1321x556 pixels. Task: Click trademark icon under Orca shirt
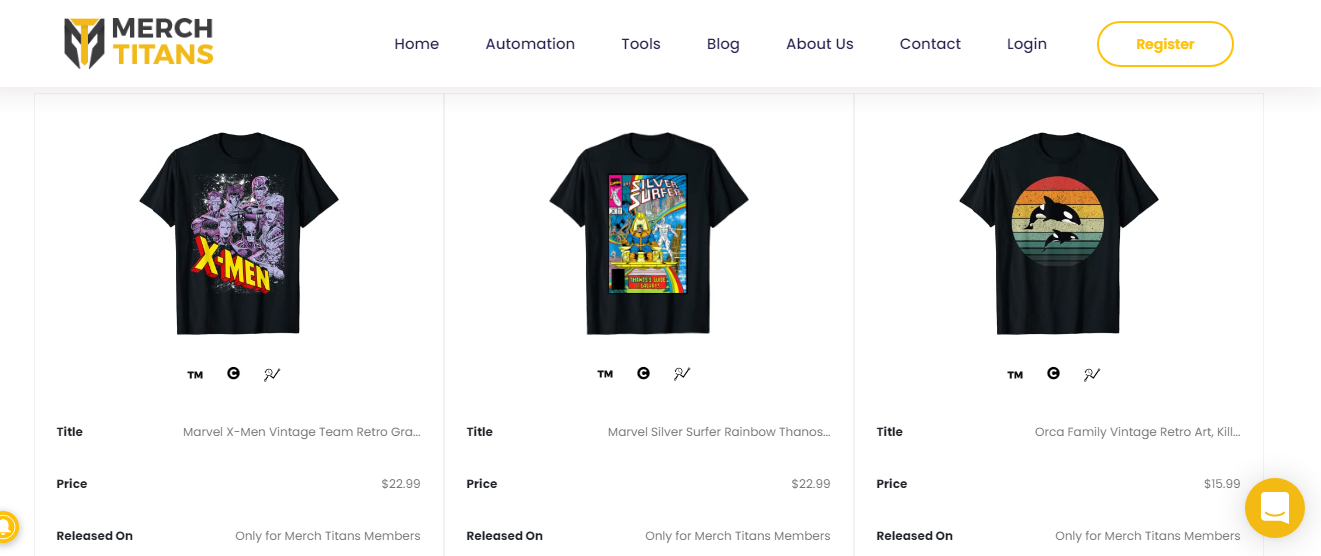(1015, 375)
